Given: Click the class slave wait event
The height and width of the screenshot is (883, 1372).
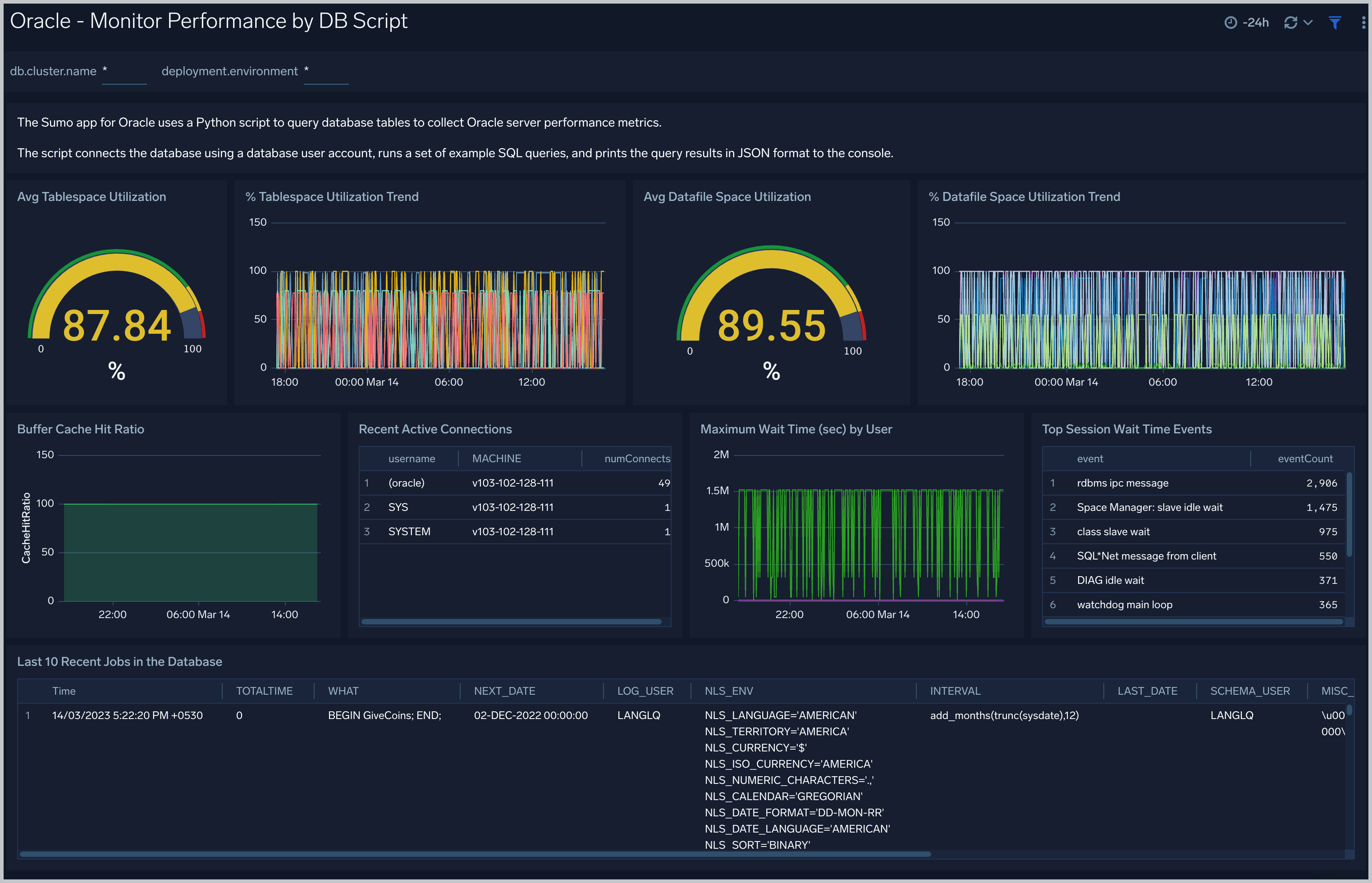Looking at the screenshot, I should click(1113, 532).
